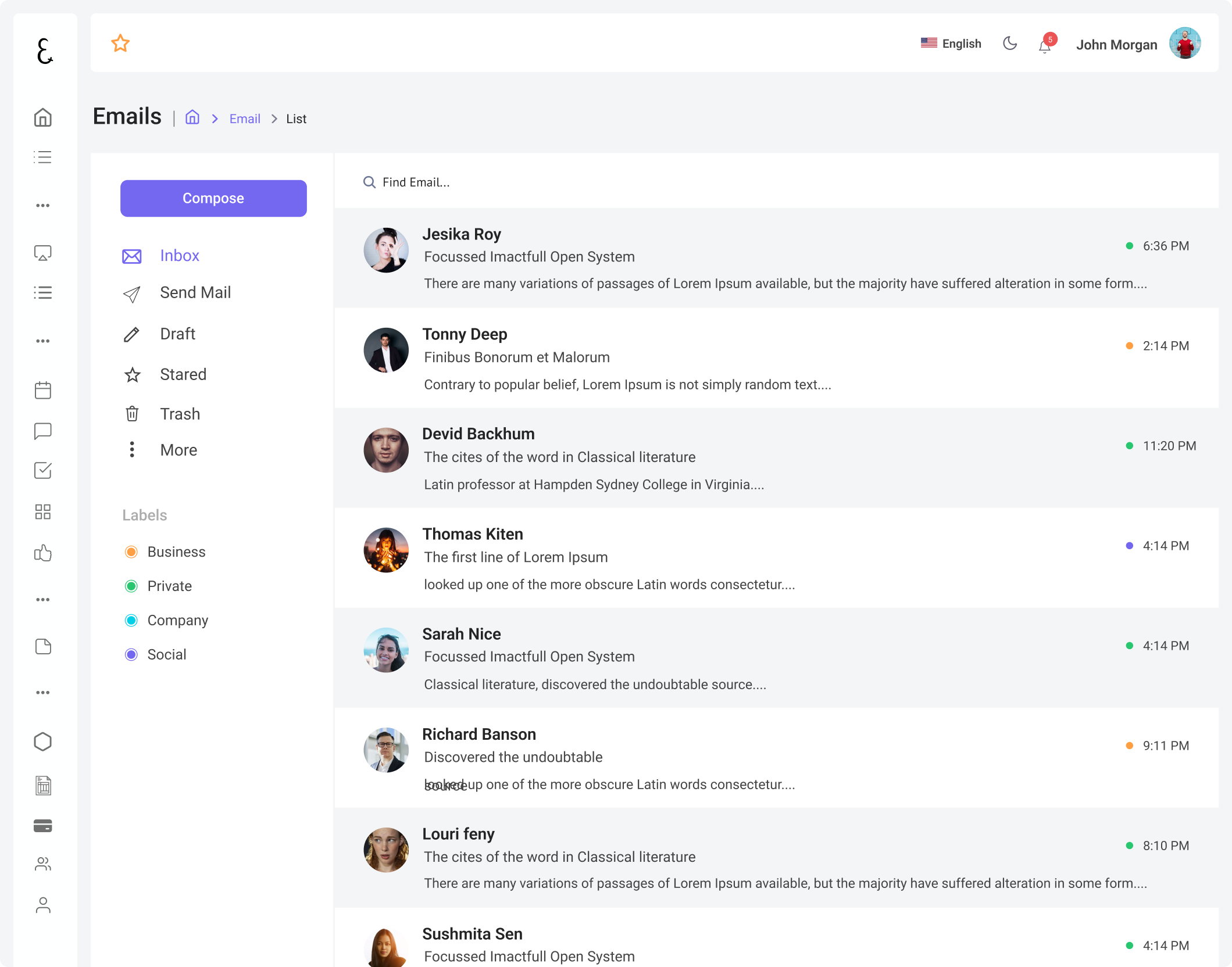Open the Trash folder

coord(180,414)
